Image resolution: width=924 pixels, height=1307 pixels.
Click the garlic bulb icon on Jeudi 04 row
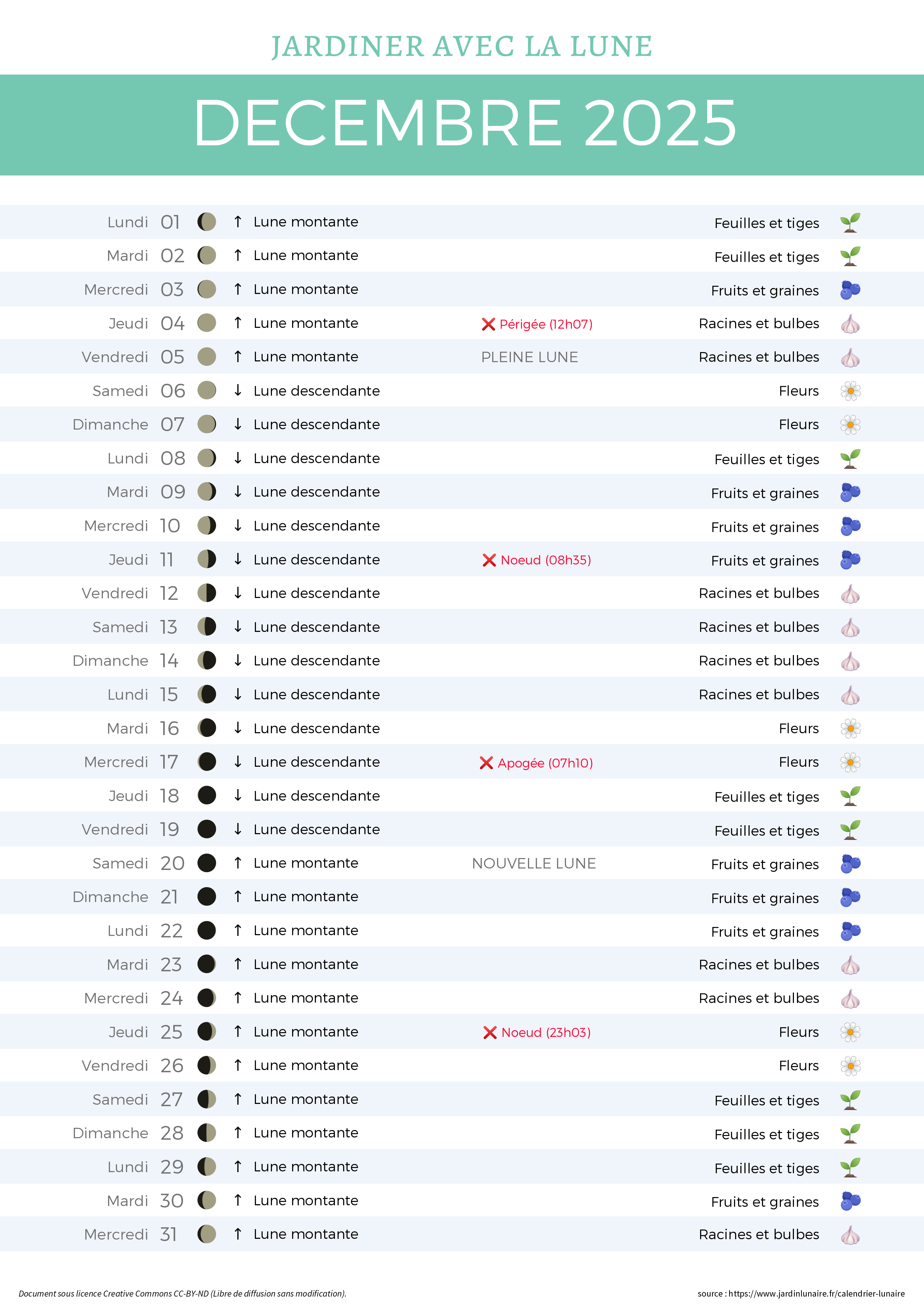(x=850, y=324)
